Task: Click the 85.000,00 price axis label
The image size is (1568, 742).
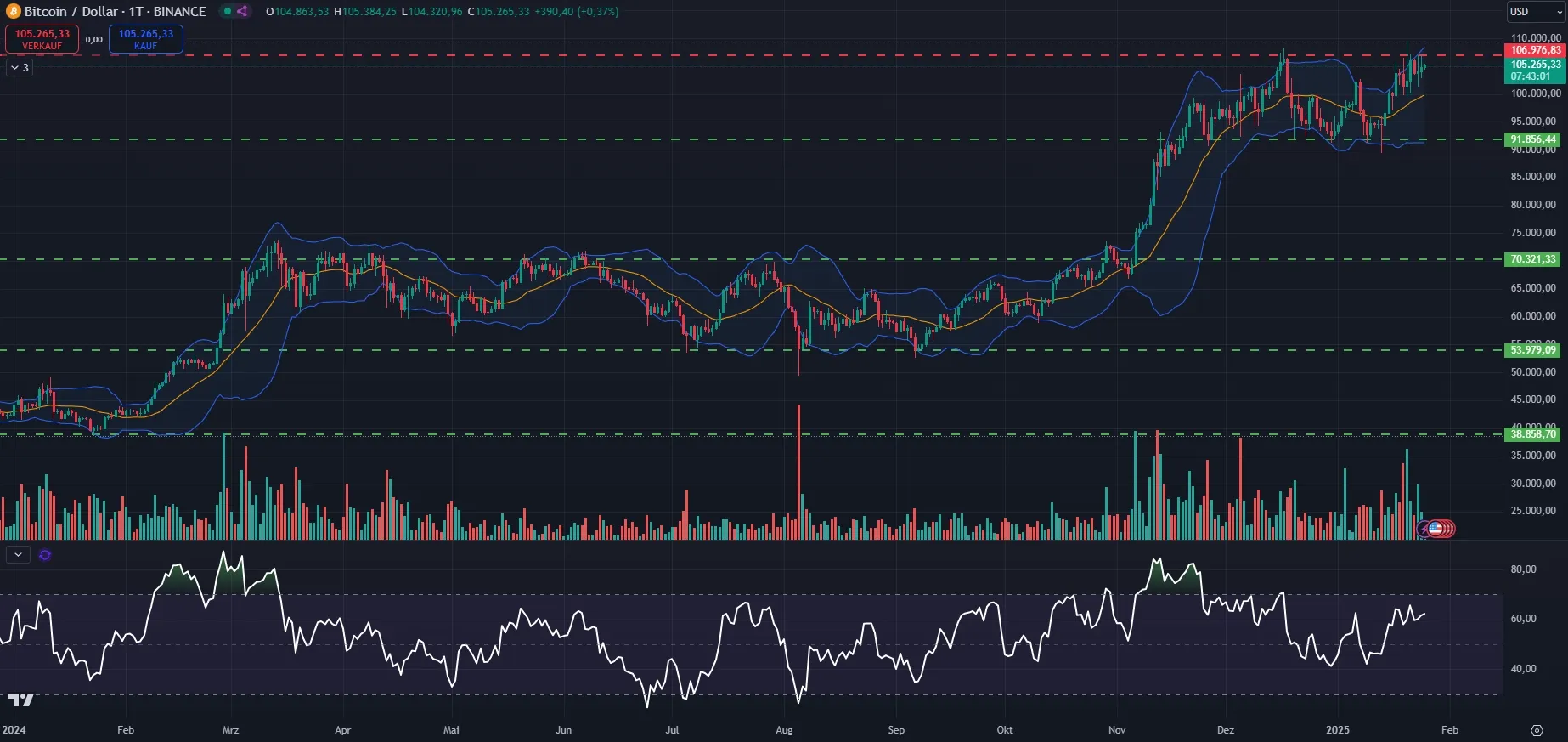Action: pos(1533,177)
